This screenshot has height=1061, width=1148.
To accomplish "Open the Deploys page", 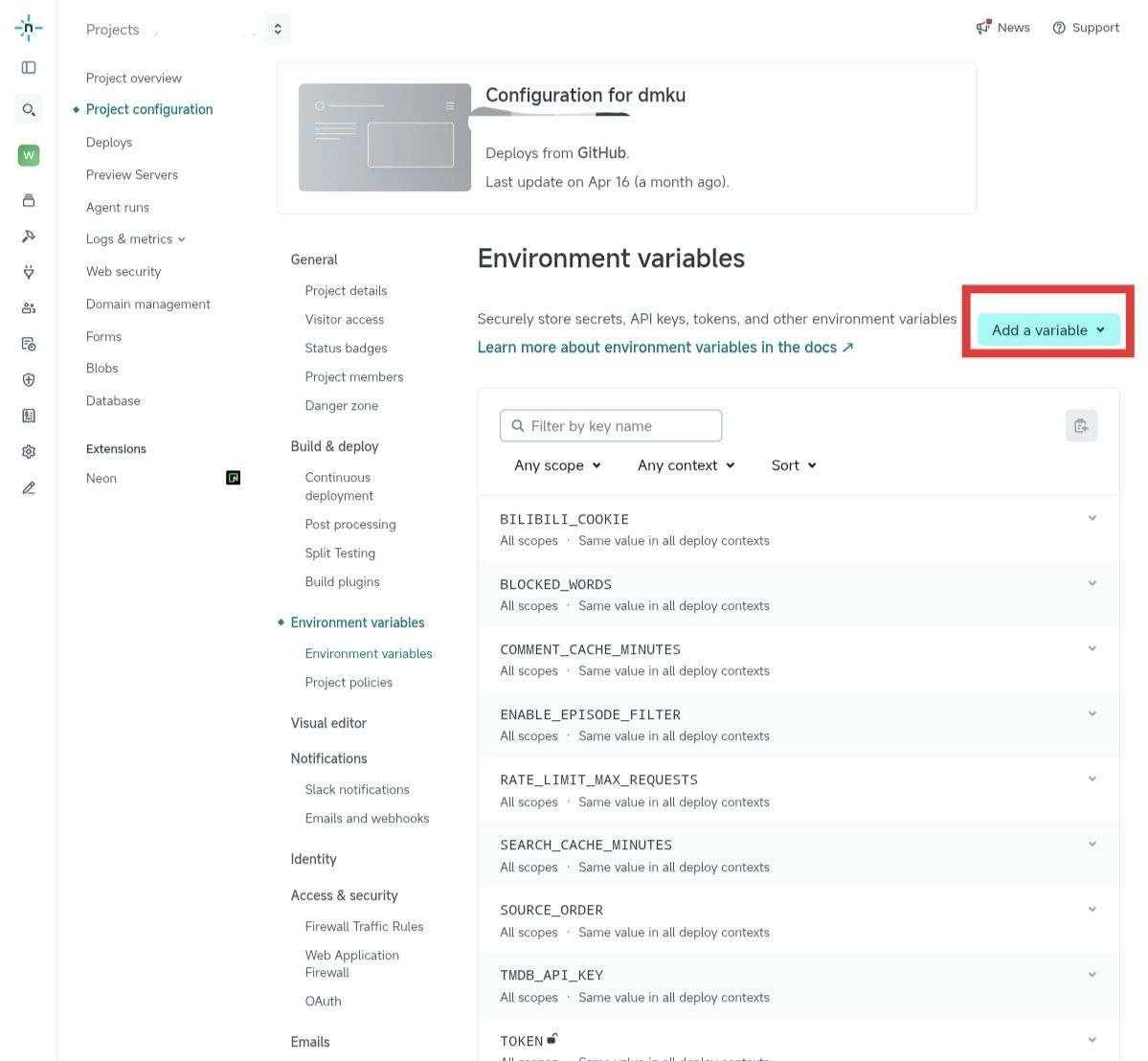I will [109, 142].
